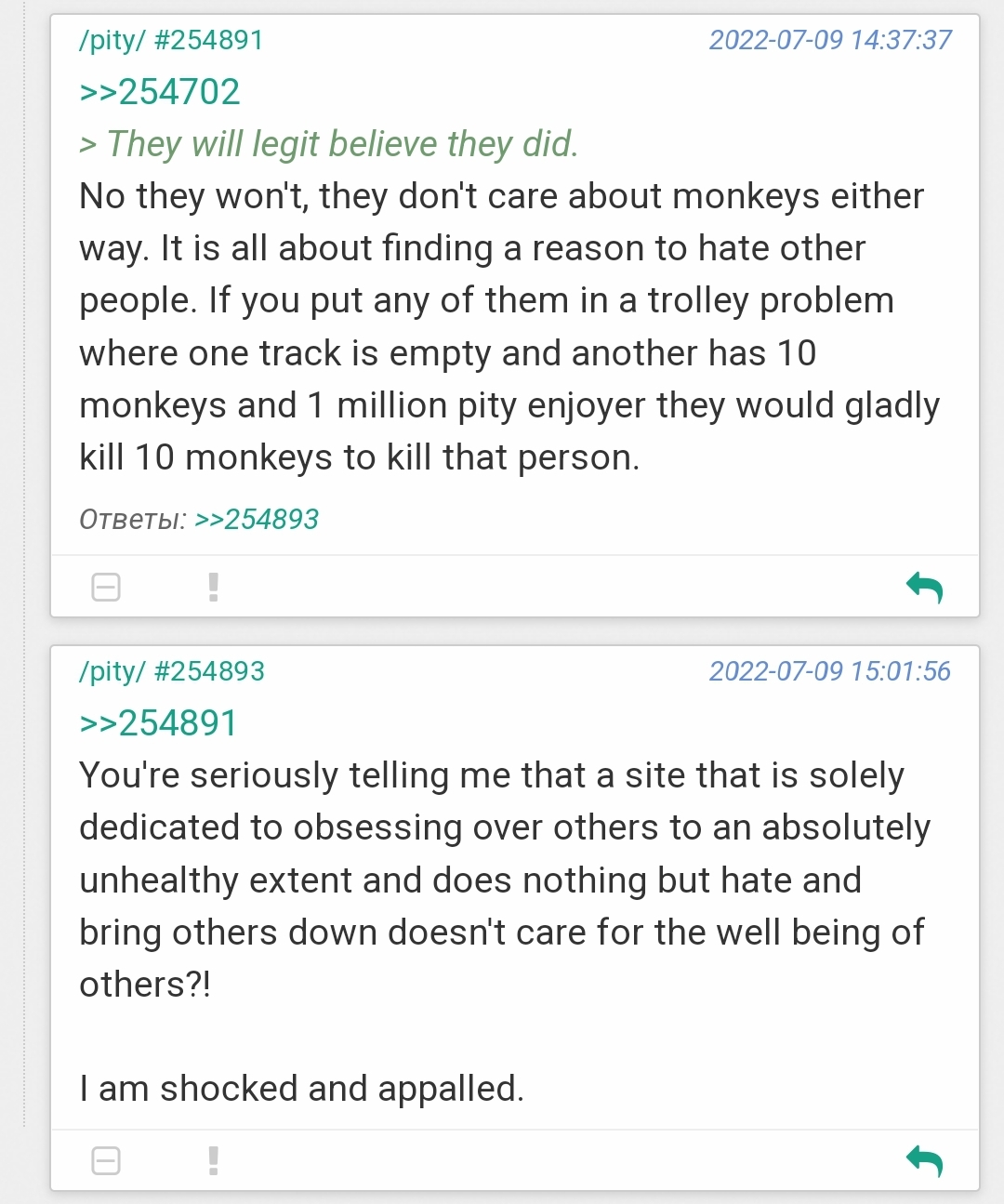
Task: Click the 2022-07-09 14:37:37 timestamp
Action: (x=829, y=40)
